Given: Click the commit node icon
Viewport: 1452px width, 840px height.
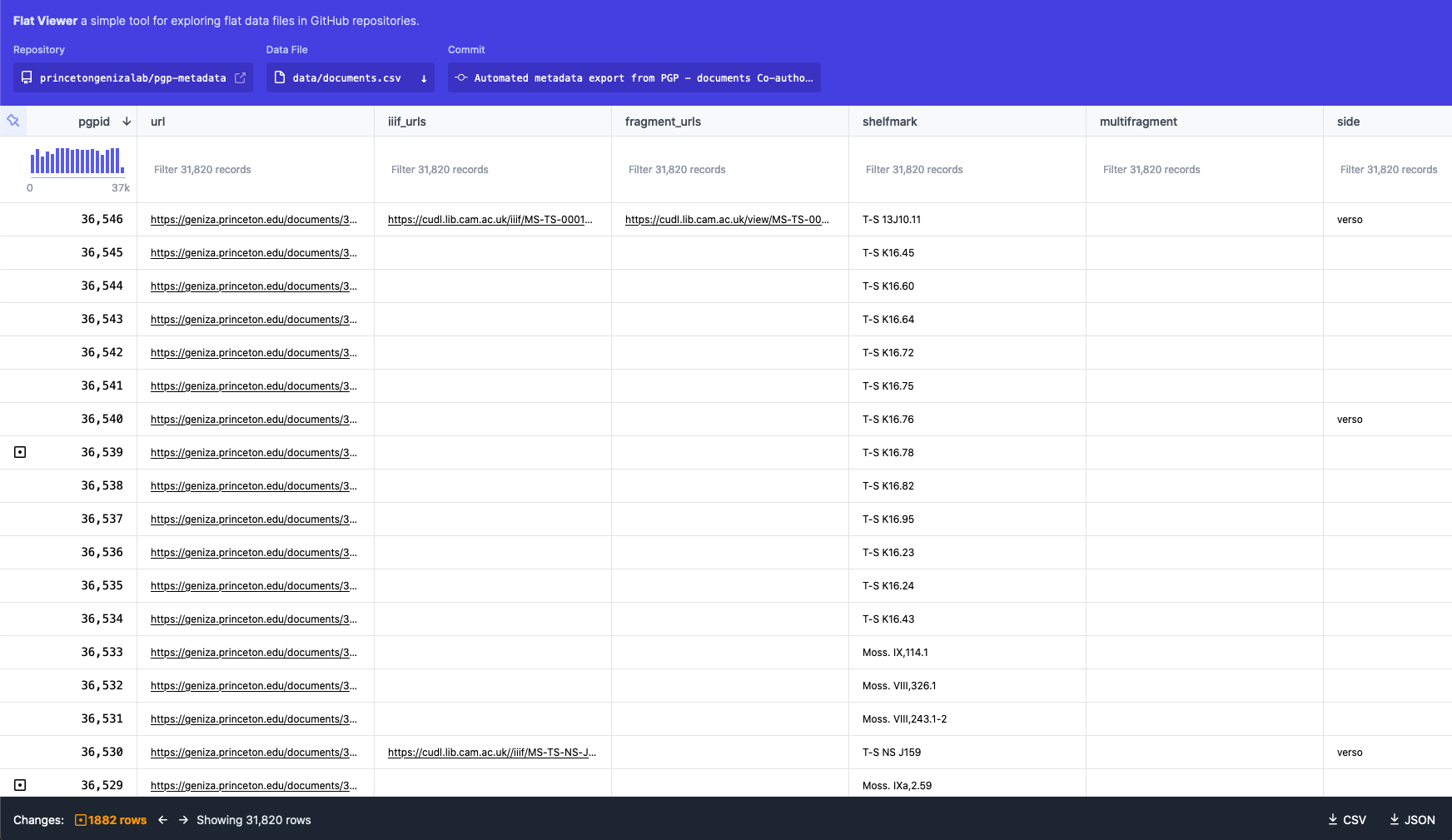Looking at the screenshot, I should point(461,77).
